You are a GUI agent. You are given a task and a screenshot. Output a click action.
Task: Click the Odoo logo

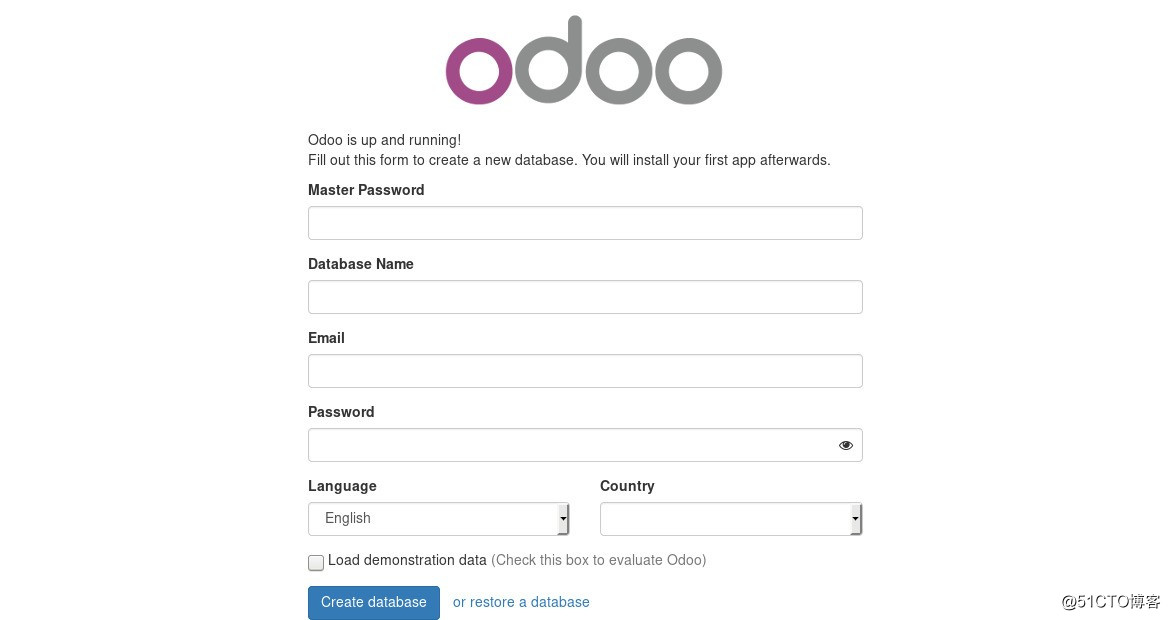583,60
